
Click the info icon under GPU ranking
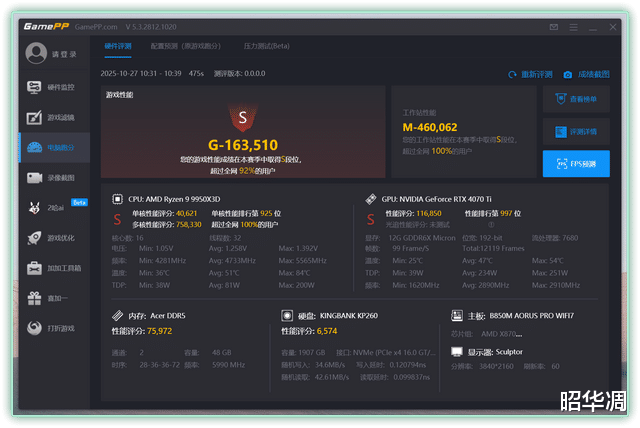coord(491,224)
